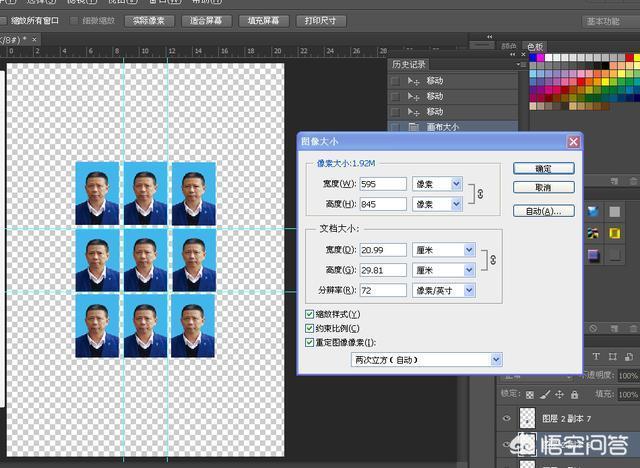Apply the multicolor striped style preset
Image resolution: width=640 pixels, height=468 pixels.
[593, 233]
